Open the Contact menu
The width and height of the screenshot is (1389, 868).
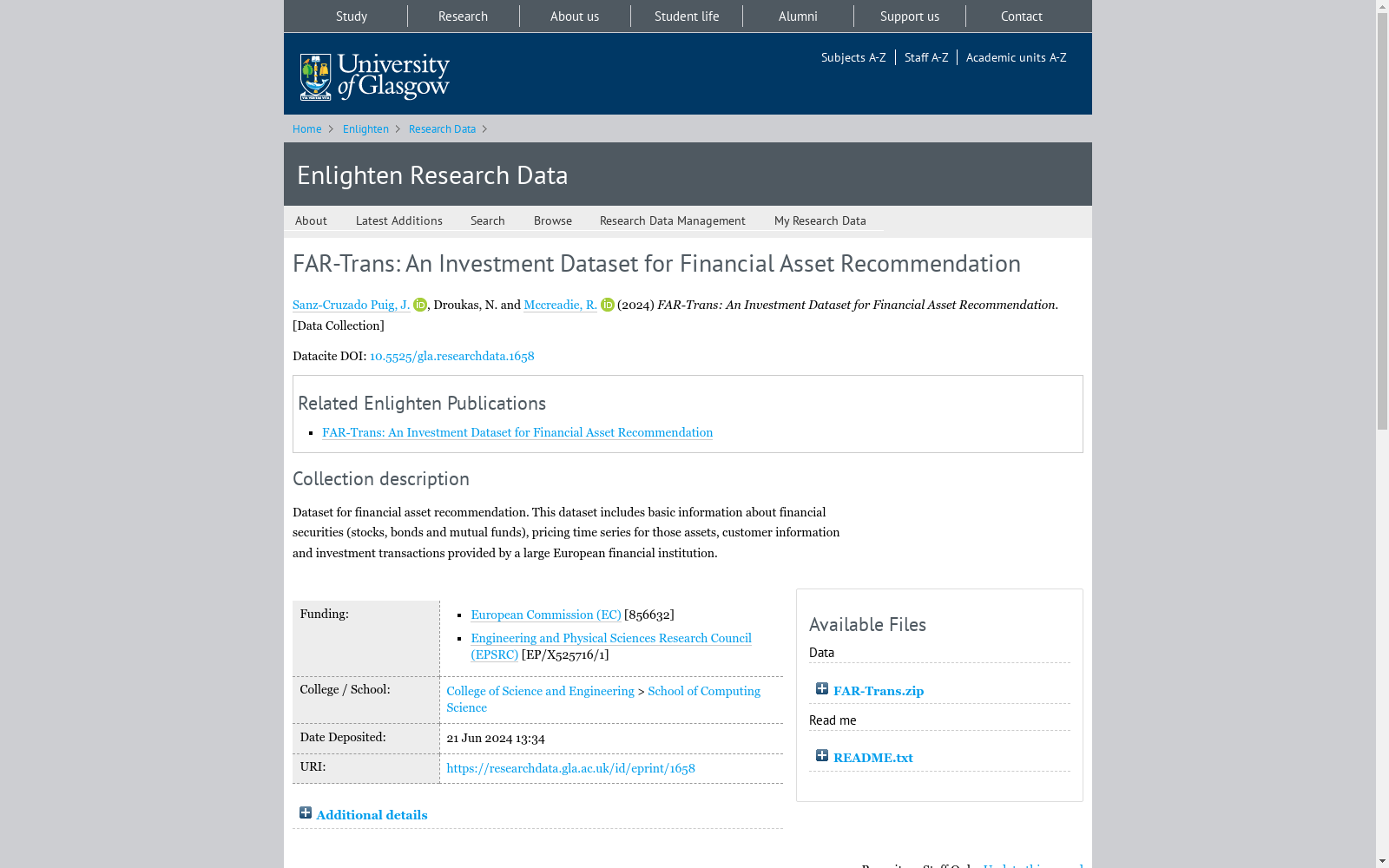(1021, 16)
